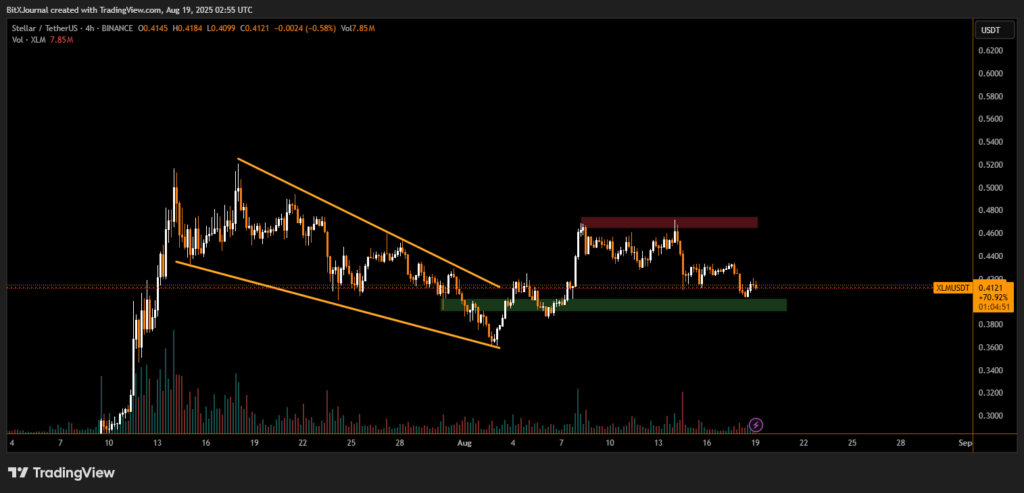Click the Sep label on time axis

(x=964, y=441)
